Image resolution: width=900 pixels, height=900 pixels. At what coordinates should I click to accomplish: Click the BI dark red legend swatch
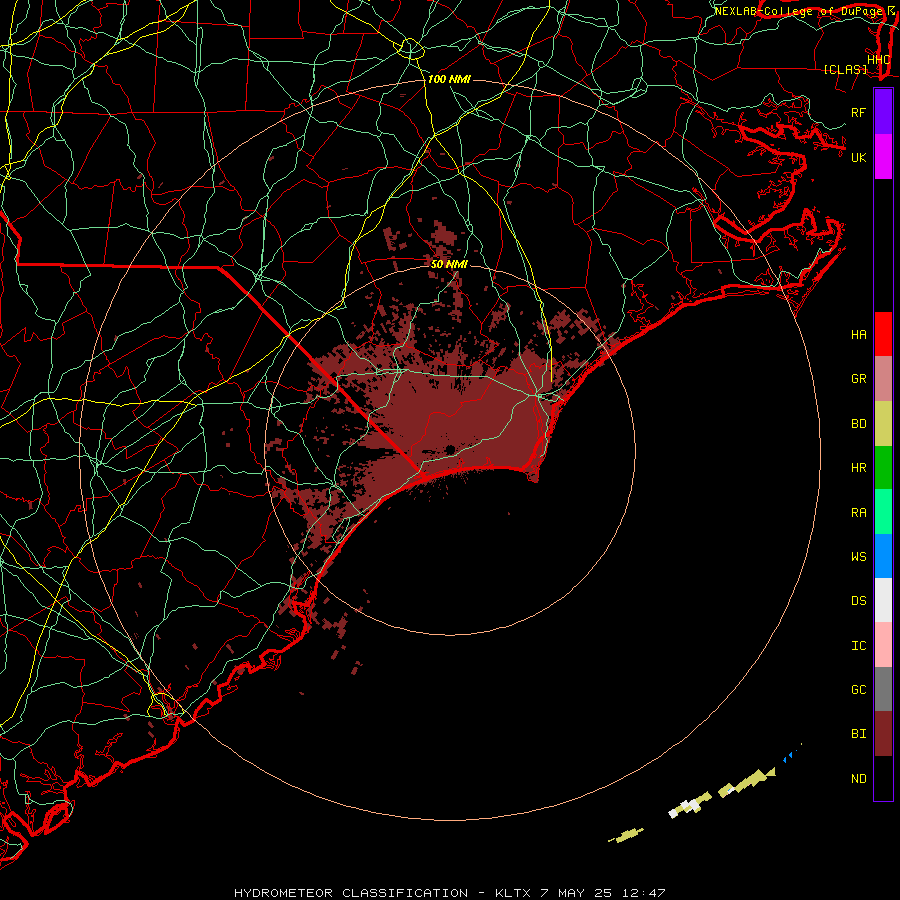coord(883,734)
